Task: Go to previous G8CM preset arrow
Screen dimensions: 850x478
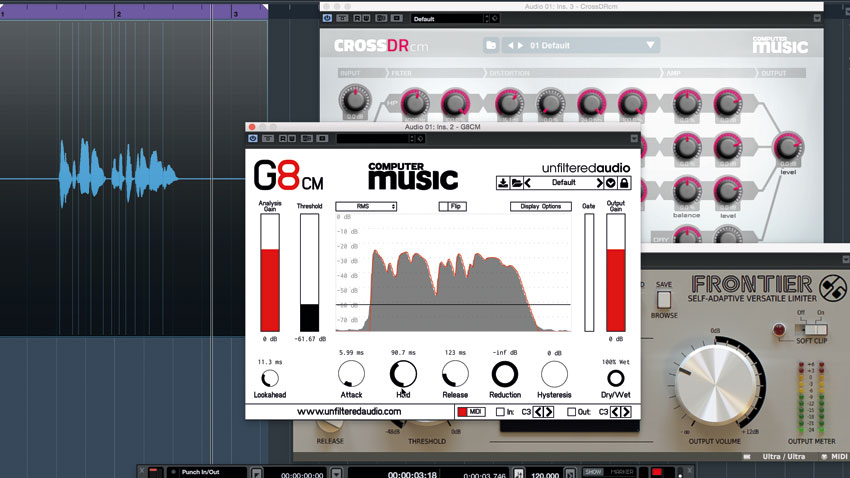Action: point(527,183)
